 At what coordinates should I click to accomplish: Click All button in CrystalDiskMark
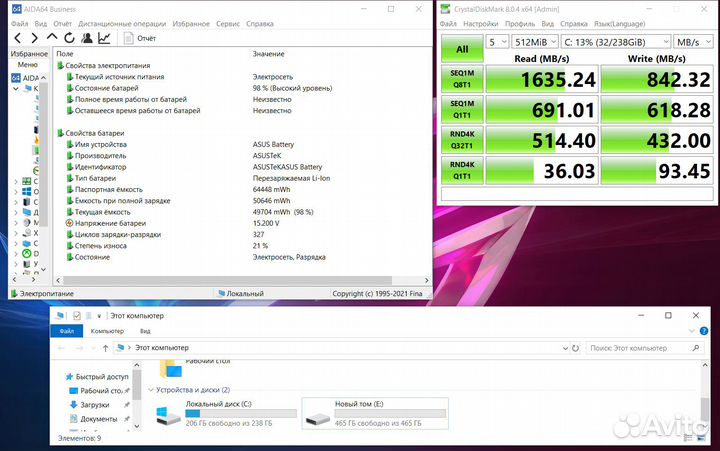click(x=462, y=49)
